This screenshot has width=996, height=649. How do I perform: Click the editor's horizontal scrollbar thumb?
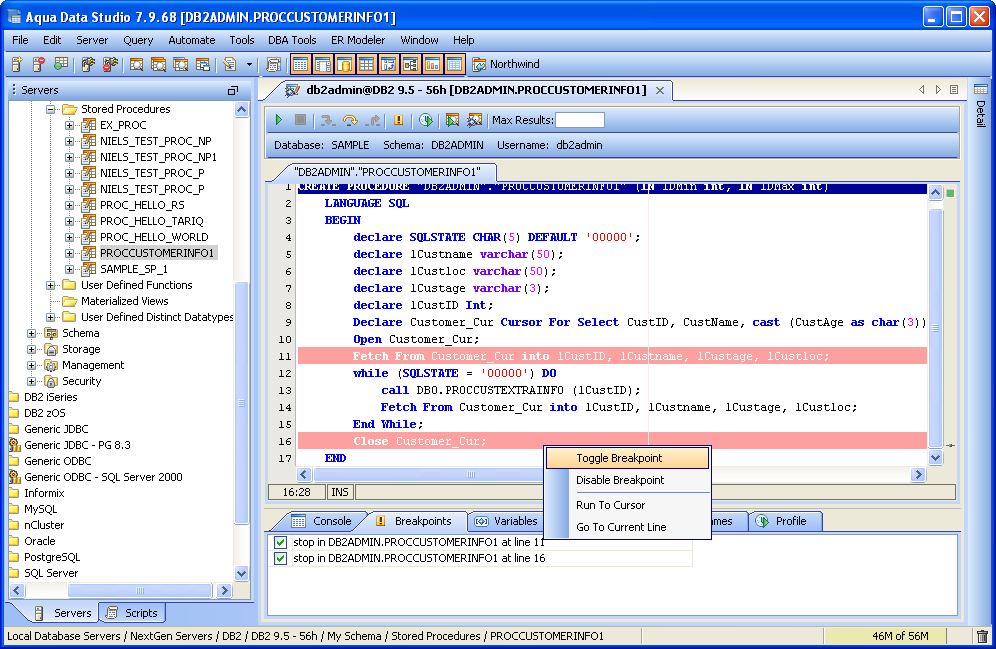[x=470, y=475]
